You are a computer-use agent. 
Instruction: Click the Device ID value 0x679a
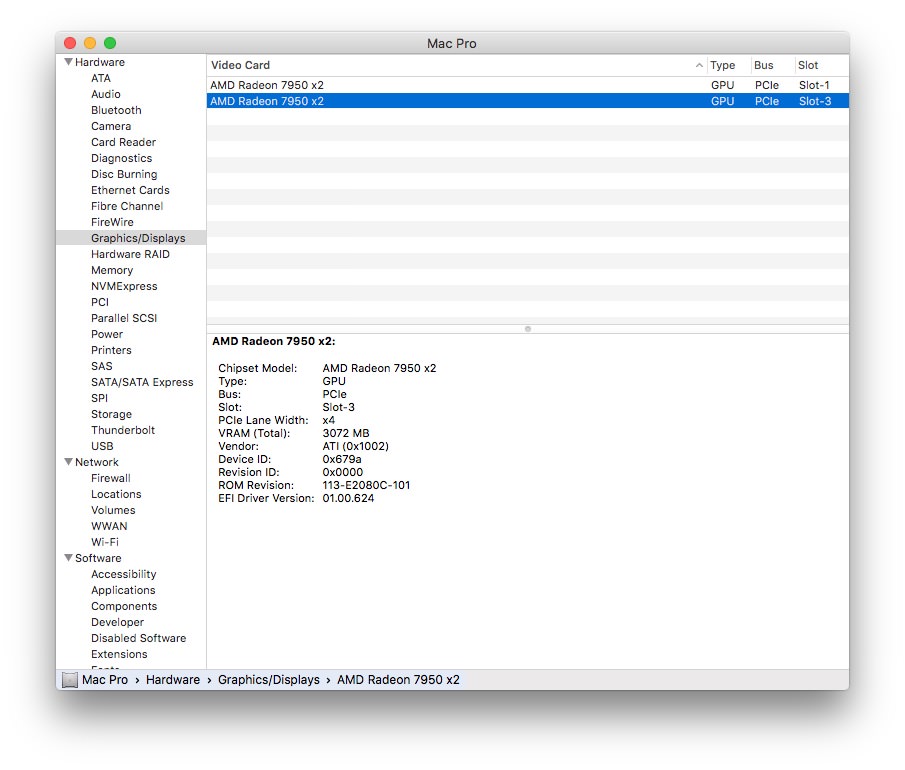click(342, 459)
